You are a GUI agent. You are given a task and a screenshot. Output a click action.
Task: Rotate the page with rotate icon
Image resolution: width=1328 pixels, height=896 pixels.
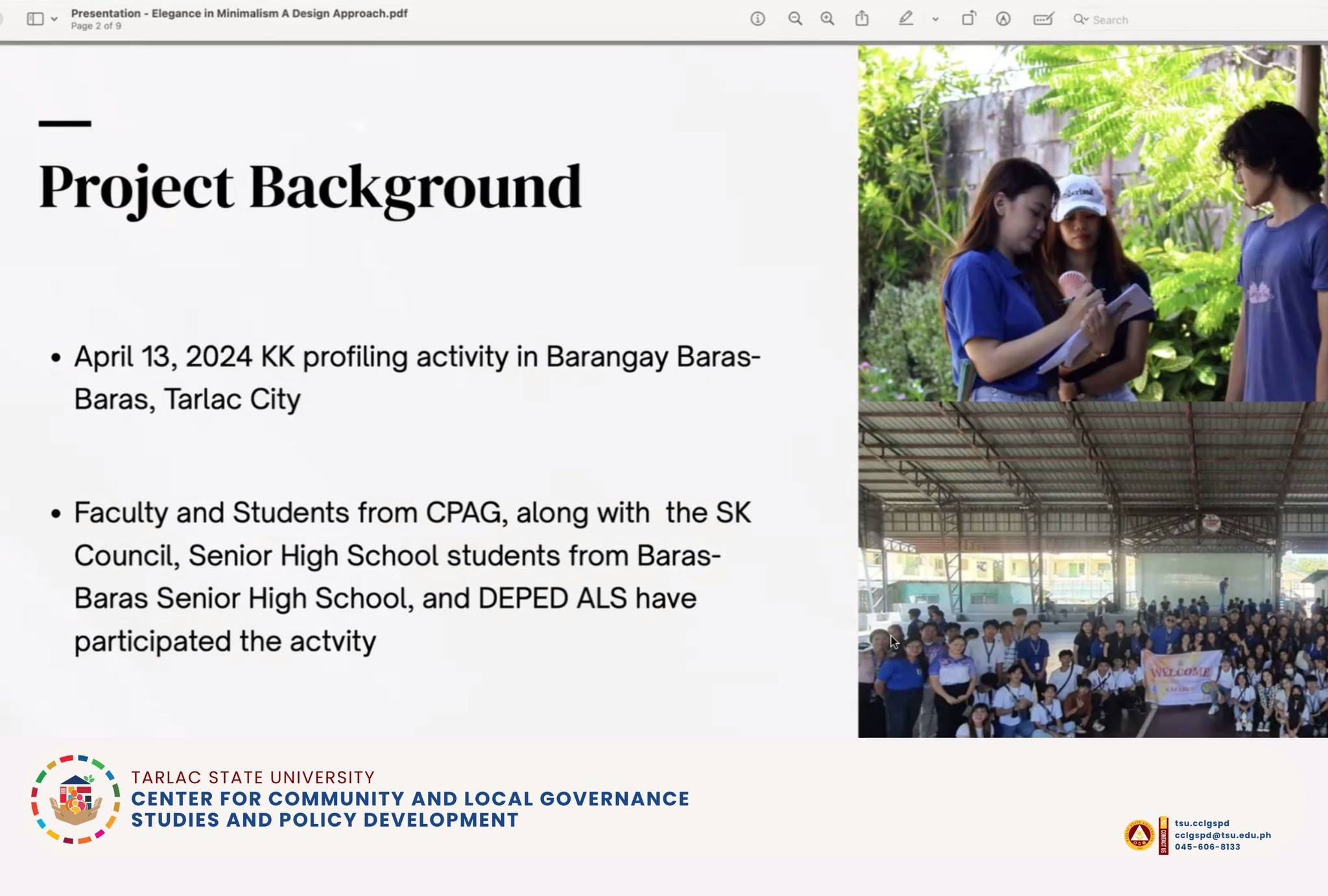coord(968,19)
